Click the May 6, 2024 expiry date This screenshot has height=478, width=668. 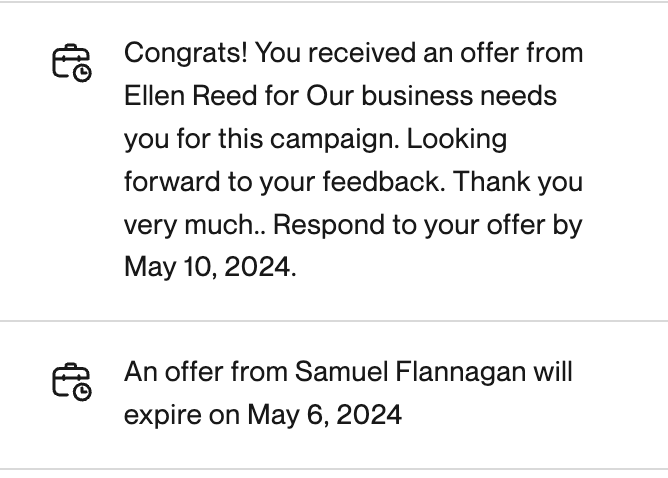click(324, 414)
